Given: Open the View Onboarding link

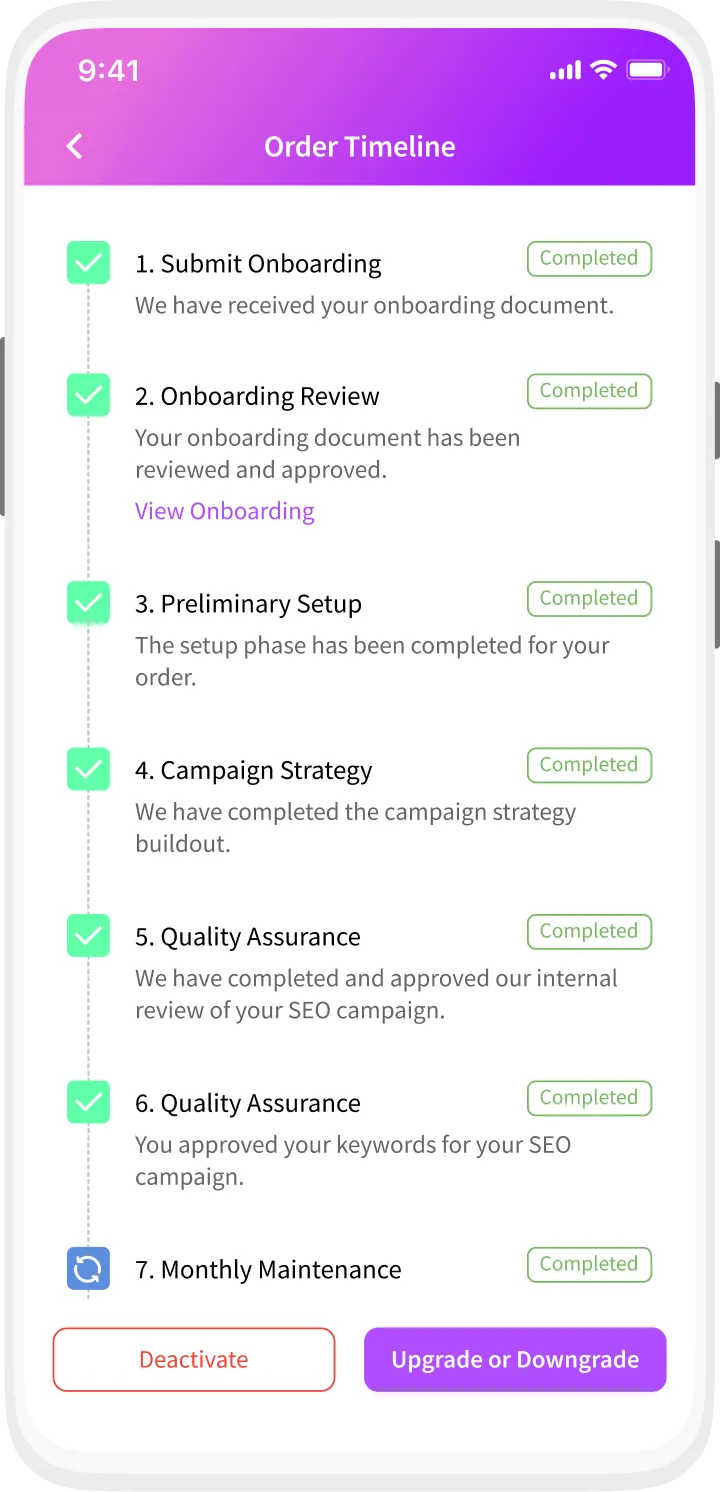Looking at the screenshot, I should [225, 511].
